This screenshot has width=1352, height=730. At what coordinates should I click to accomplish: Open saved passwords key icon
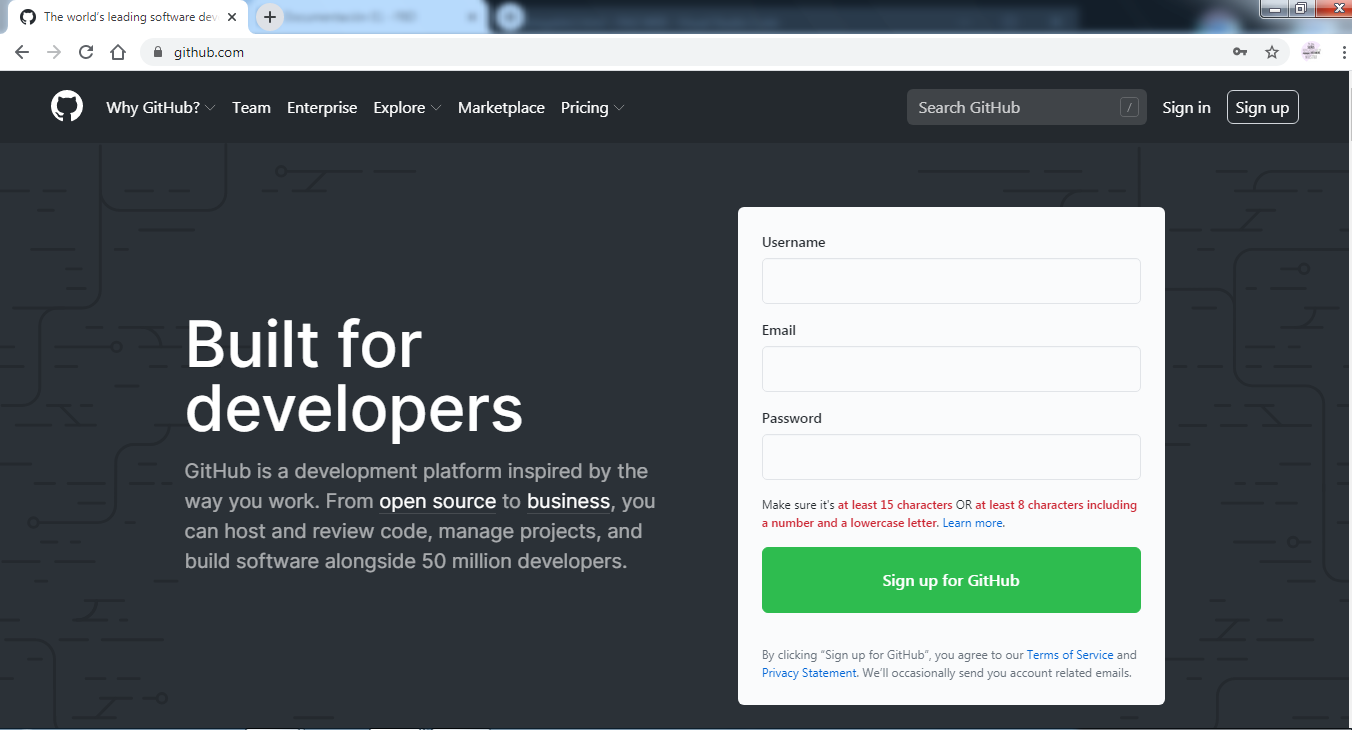pos(1240,52)
